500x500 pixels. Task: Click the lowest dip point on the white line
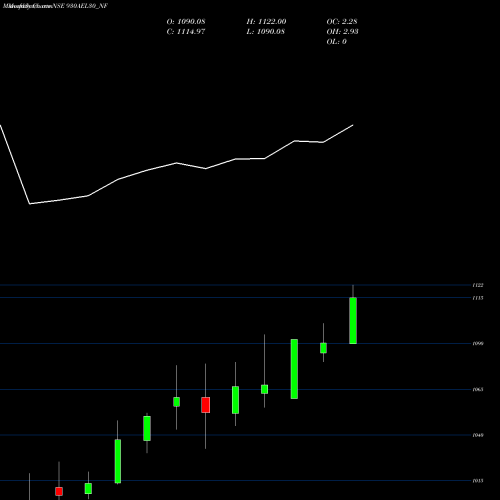30,204
